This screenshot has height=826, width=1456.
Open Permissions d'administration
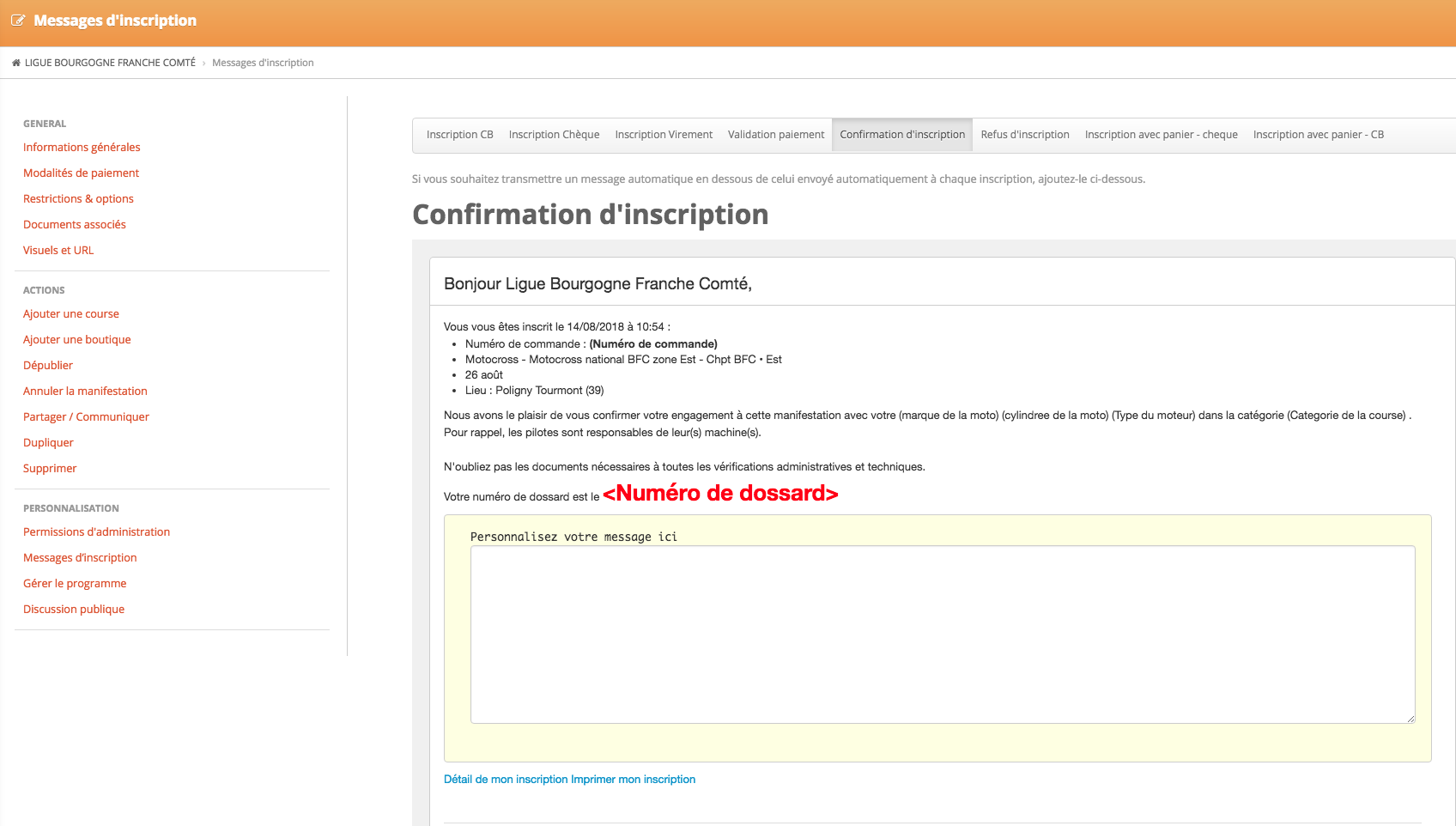pyautogui.click(x=96, y=531)
